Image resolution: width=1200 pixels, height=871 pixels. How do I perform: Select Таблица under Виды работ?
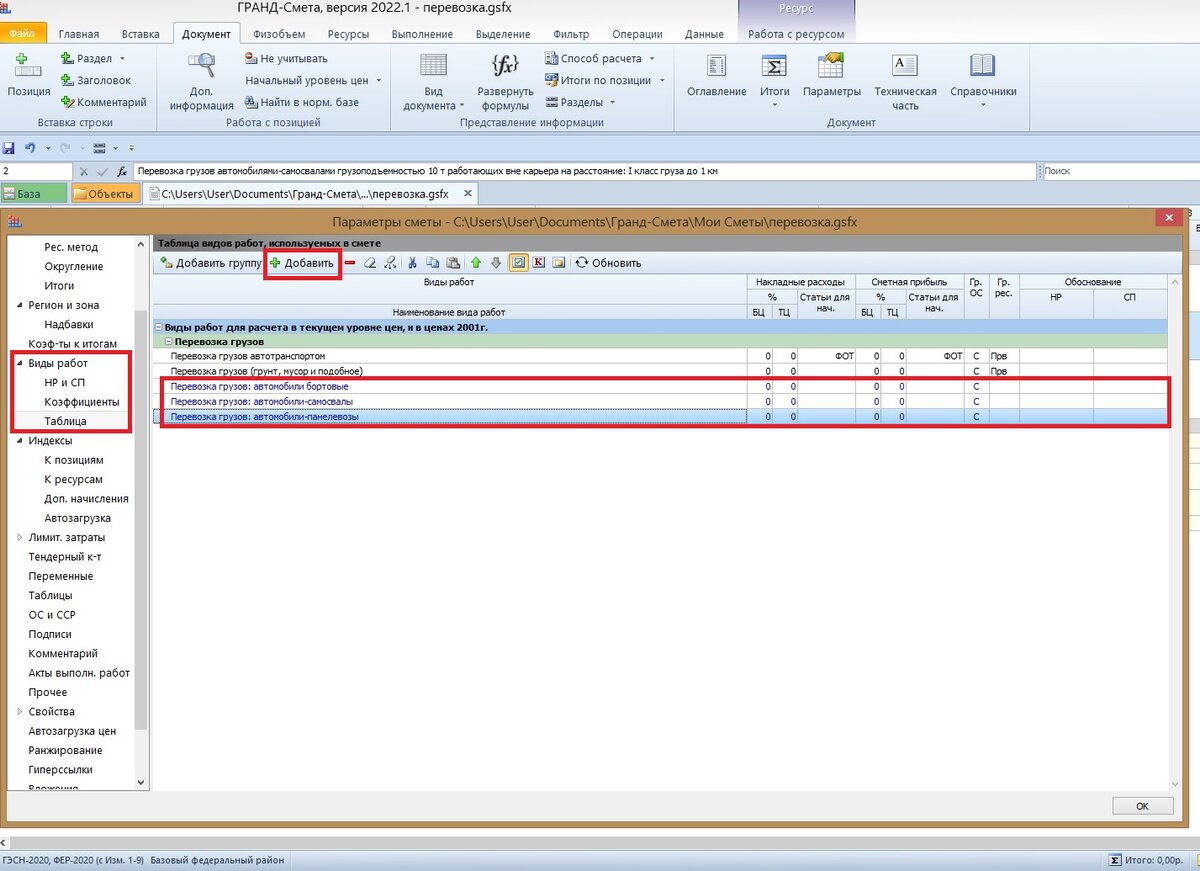(65, 421)
